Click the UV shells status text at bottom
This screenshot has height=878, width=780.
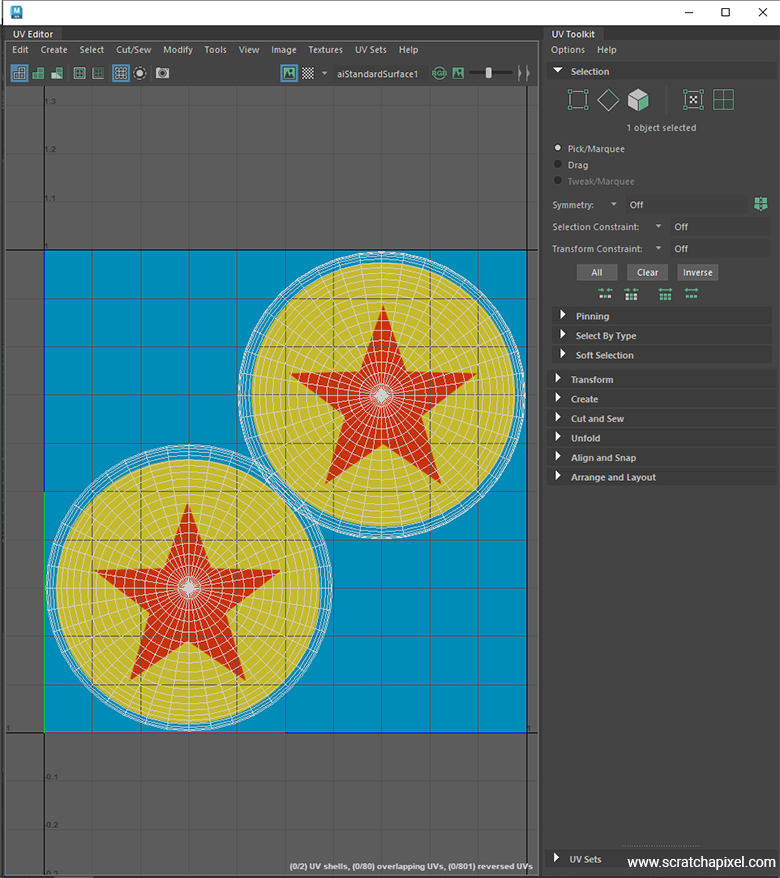[412, 866]
